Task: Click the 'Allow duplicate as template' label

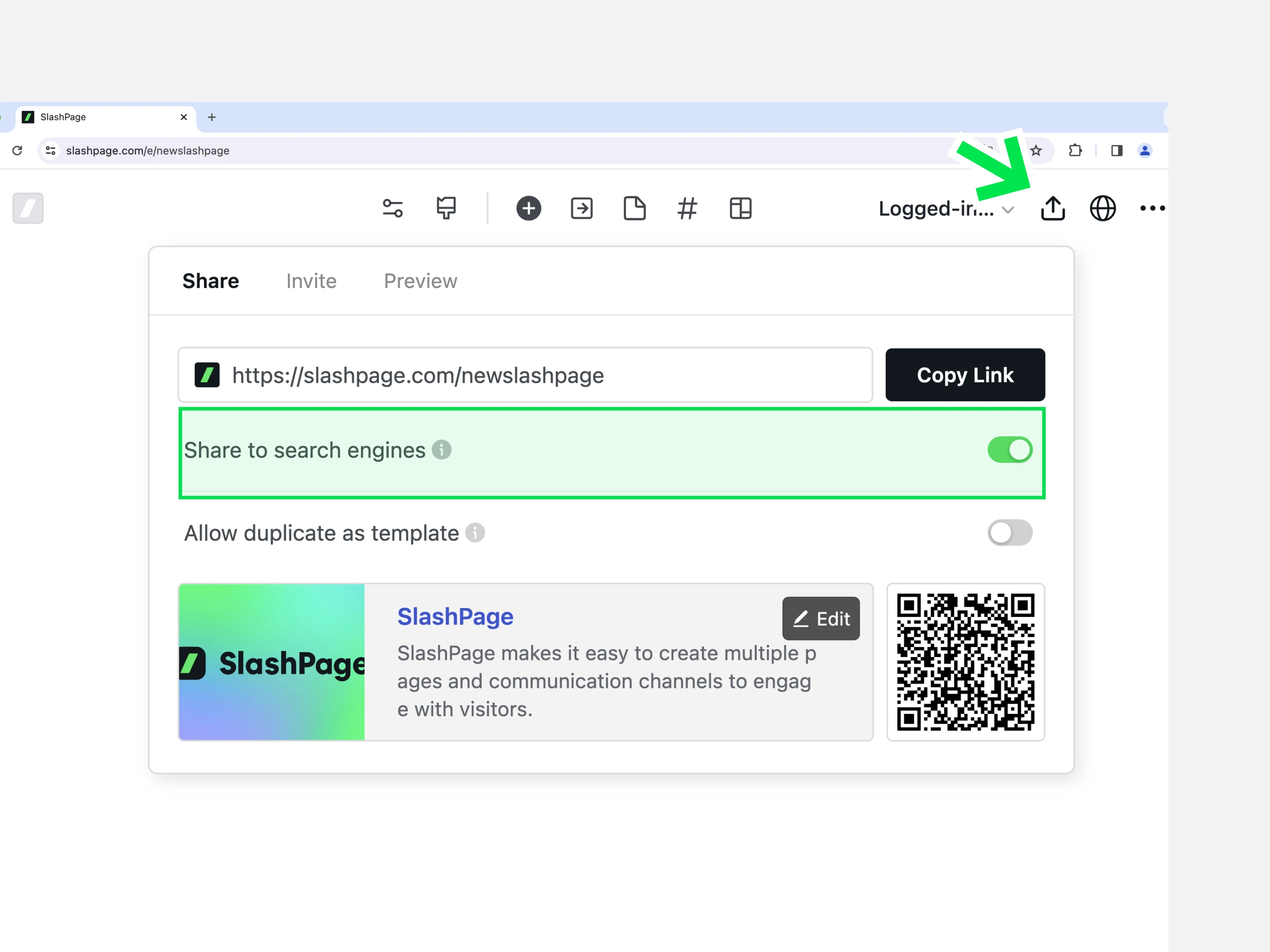Action: [x=321, y=533]
